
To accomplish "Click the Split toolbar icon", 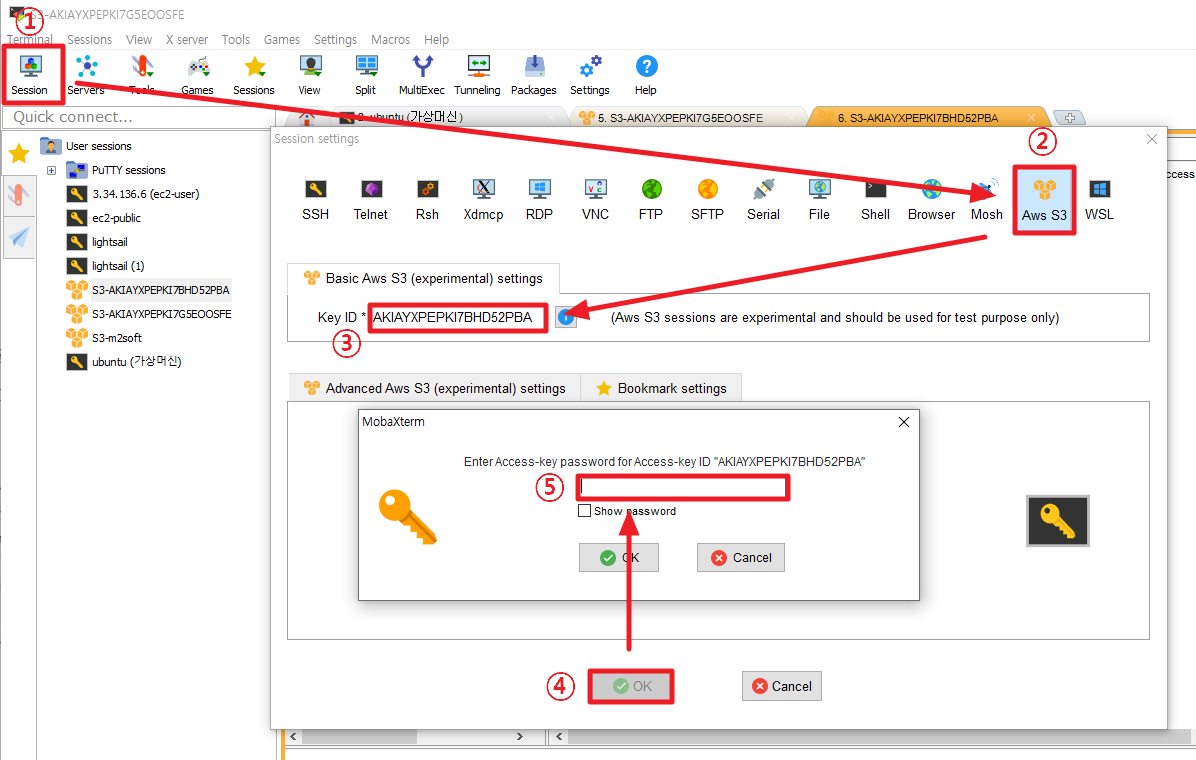I will point(366,75).
